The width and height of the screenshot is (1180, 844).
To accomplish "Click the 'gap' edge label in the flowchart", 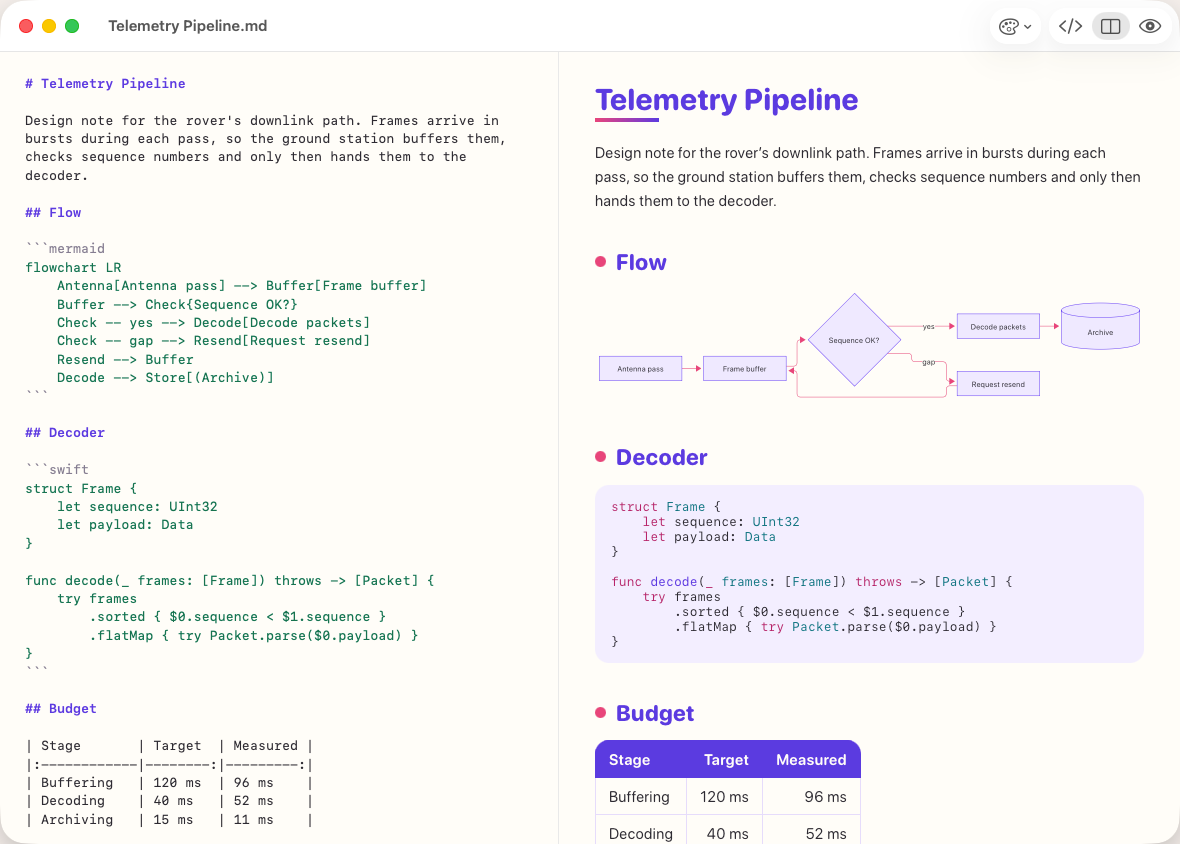I will (929, 363).
